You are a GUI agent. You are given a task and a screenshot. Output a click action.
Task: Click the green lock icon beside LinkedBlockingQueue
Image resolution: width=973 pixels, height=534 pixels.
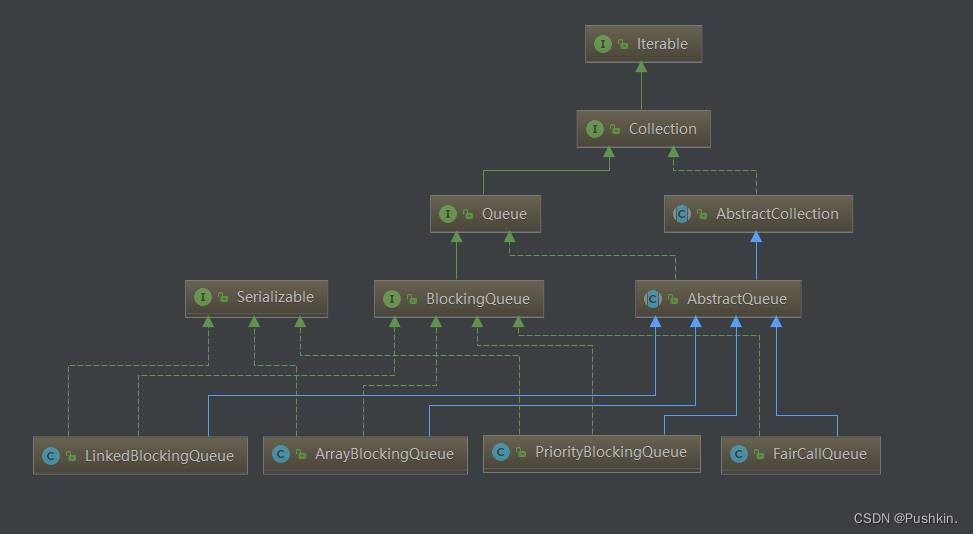(71, 456)
